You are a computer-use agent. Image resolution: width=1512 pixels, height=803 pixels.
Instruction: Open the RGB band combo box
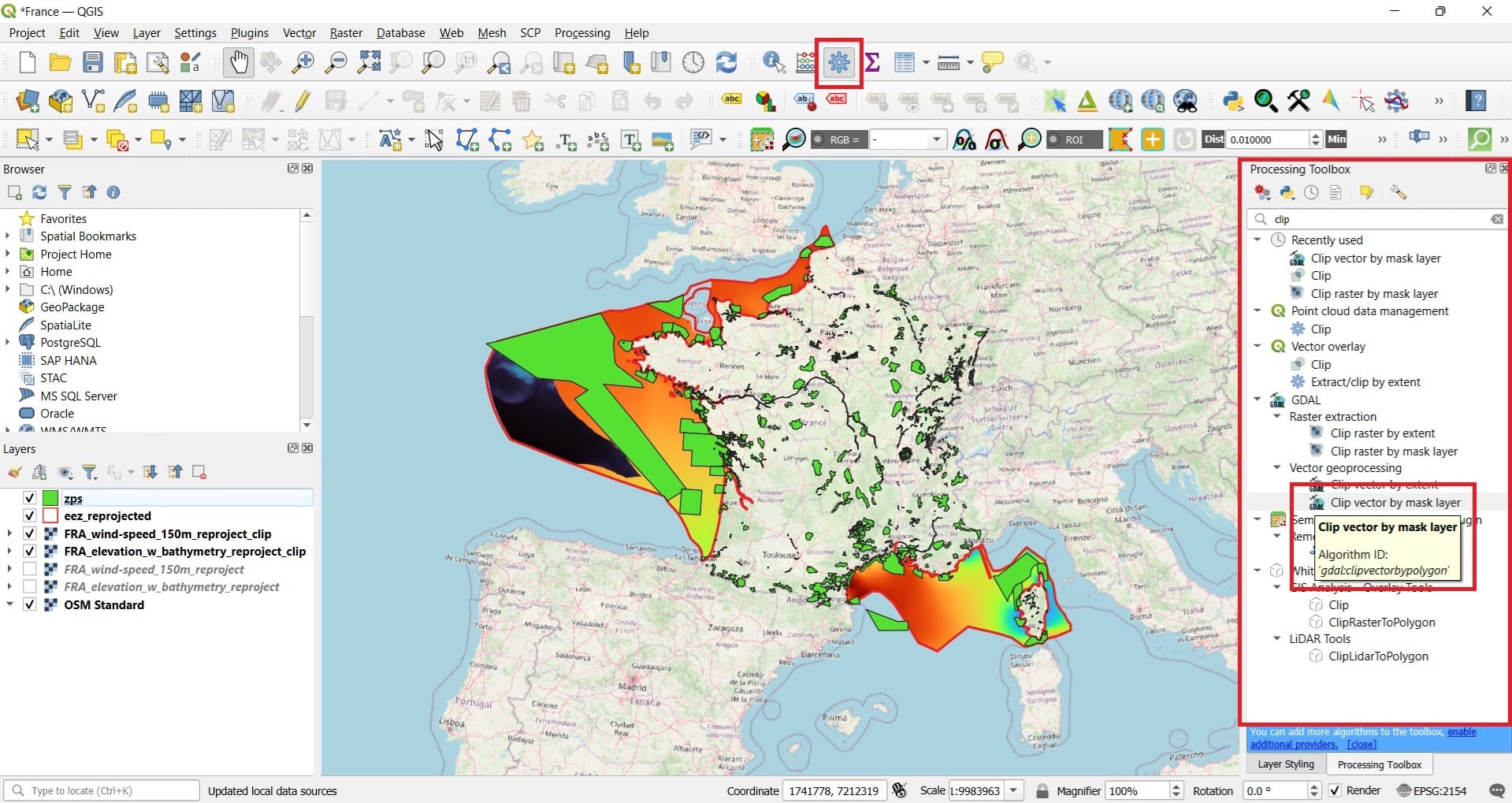point(907,139)
